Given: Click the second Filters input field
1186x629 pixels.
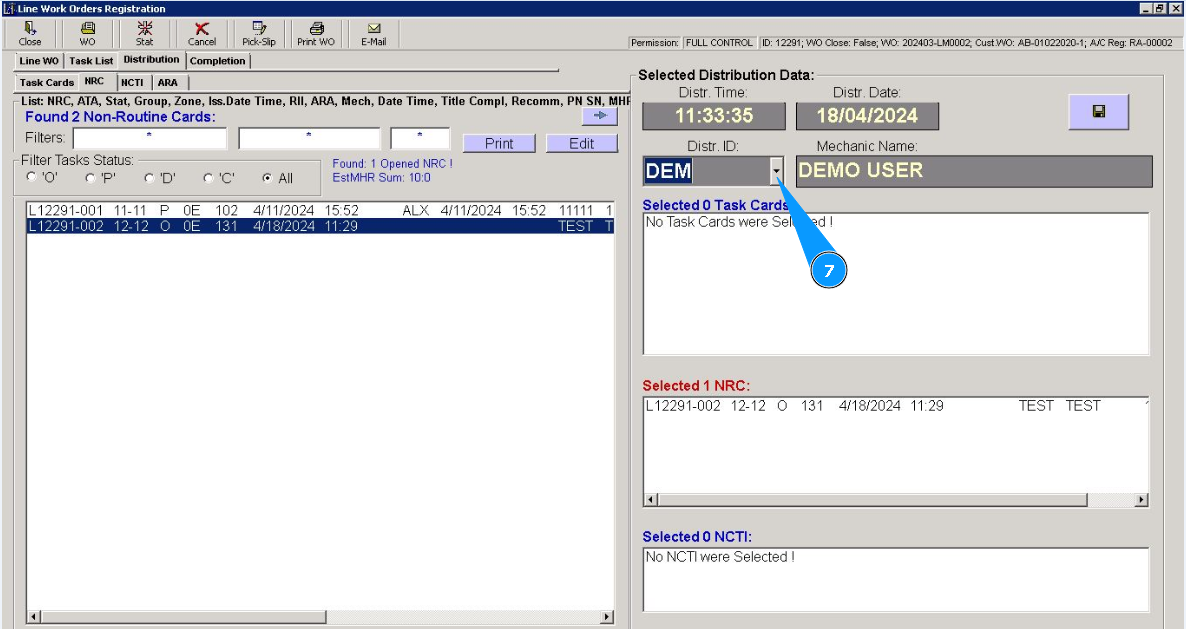Looking at the screenshot, I should click(x=309, y=138).
